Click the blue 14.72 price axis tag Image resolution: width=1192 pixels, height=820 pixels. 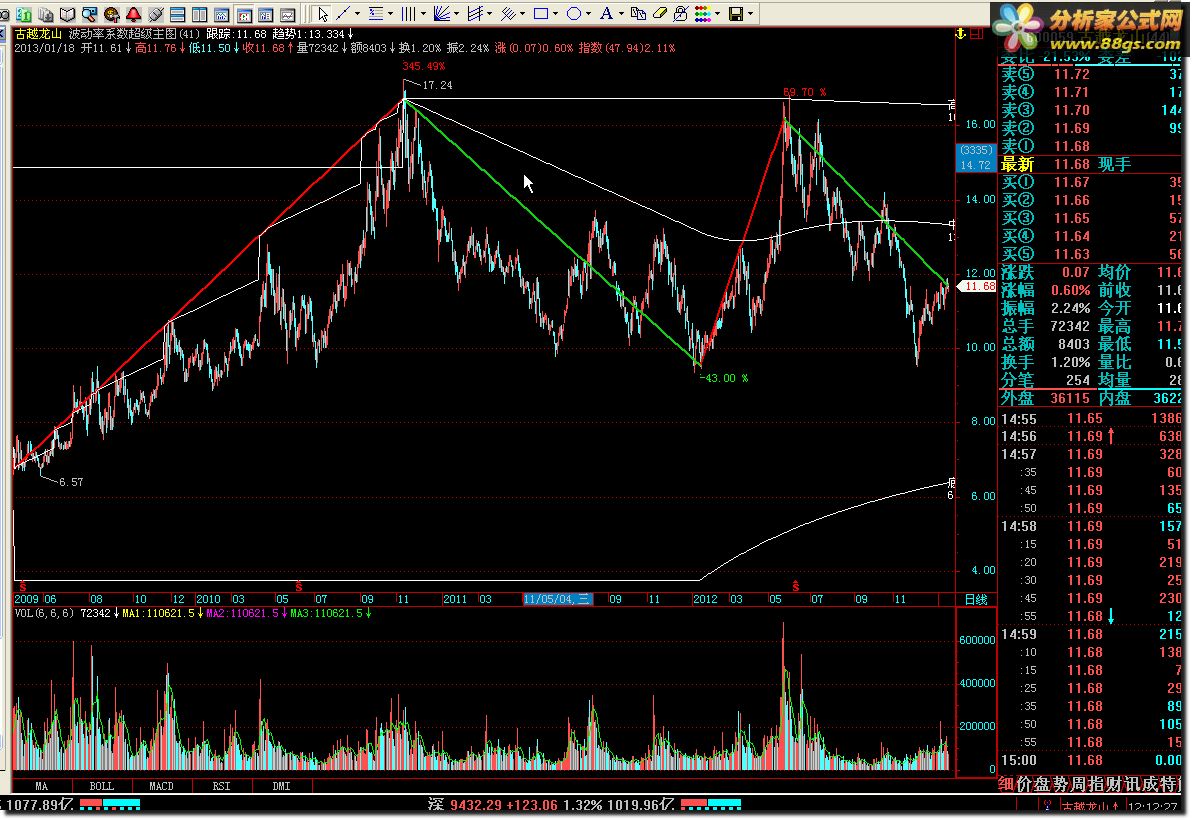pyautogui.click(x=975, y=165)
